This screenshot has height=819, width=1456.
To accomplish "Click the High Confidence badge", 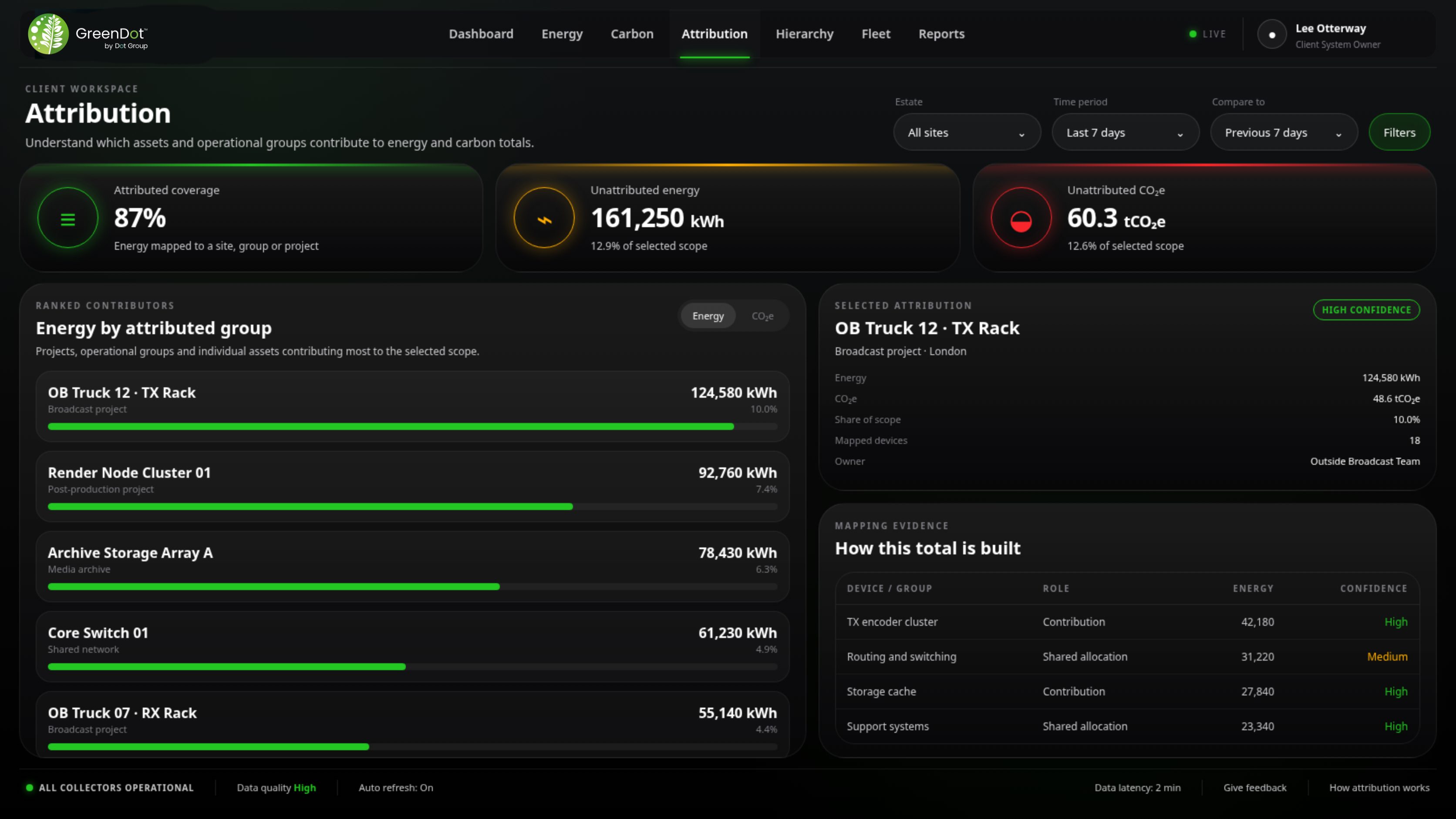I will [x=1366, y=309].
